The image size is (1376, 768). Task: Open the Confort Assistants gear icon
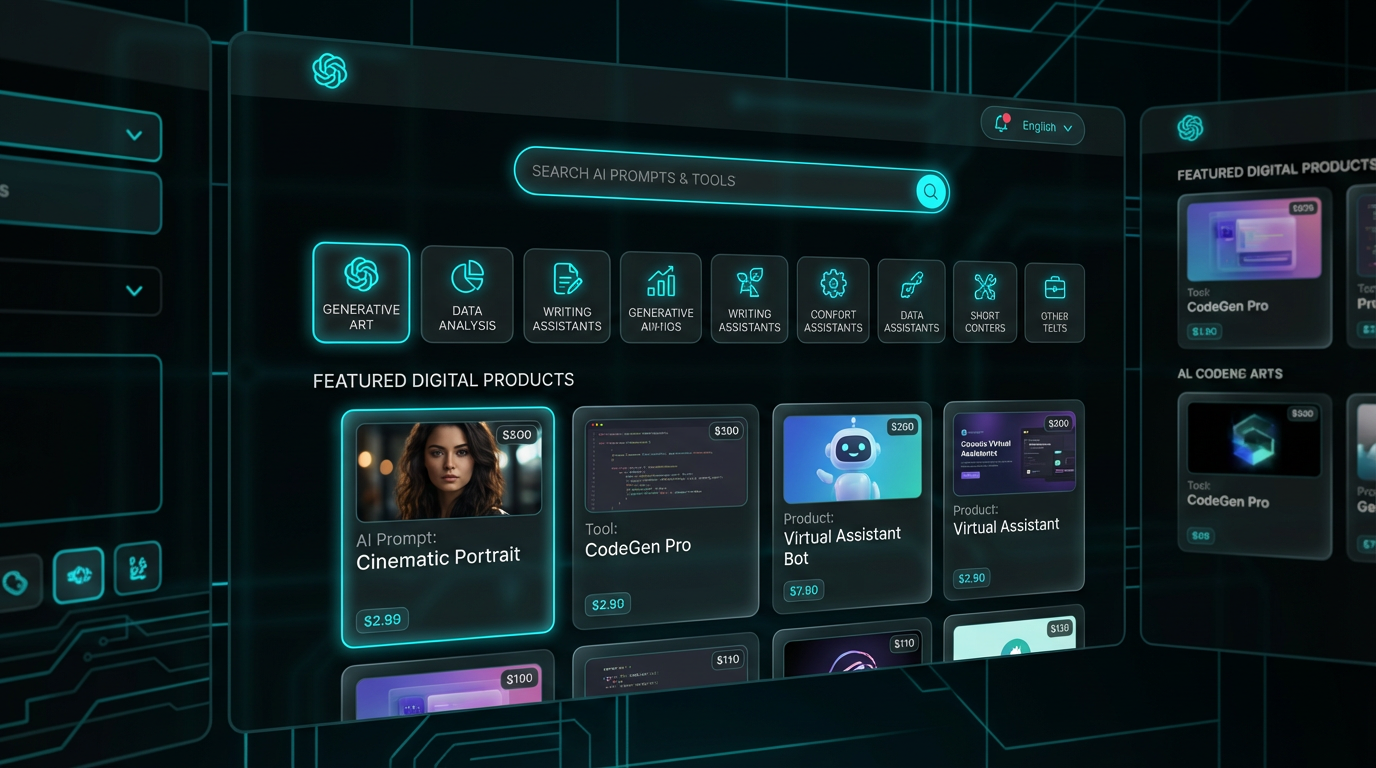pos(832,287)
